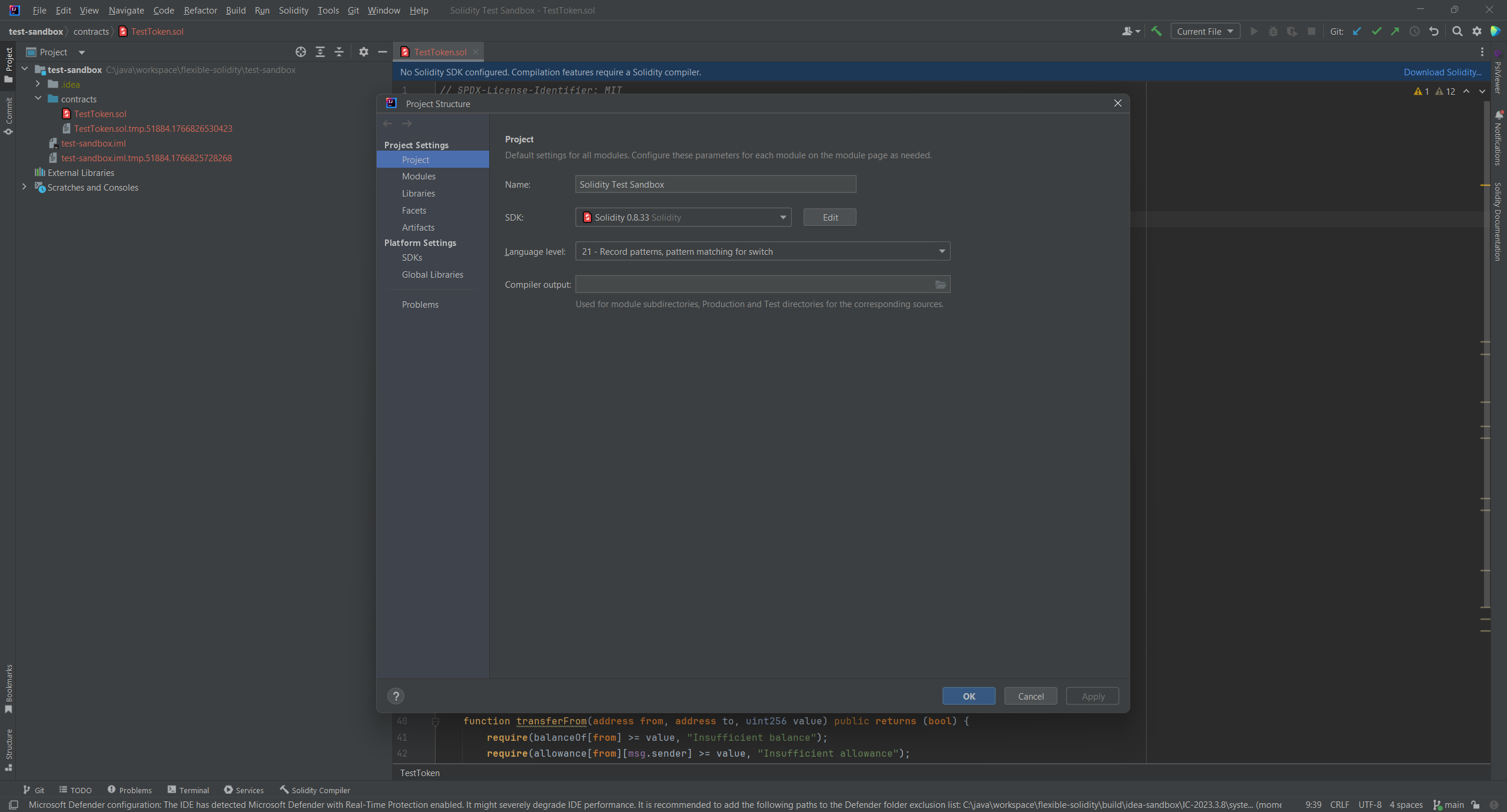Viewport: 1507px width, 812px height.
Task: Open Search Everywhere magnifier icon
Action: (1458, 31)
